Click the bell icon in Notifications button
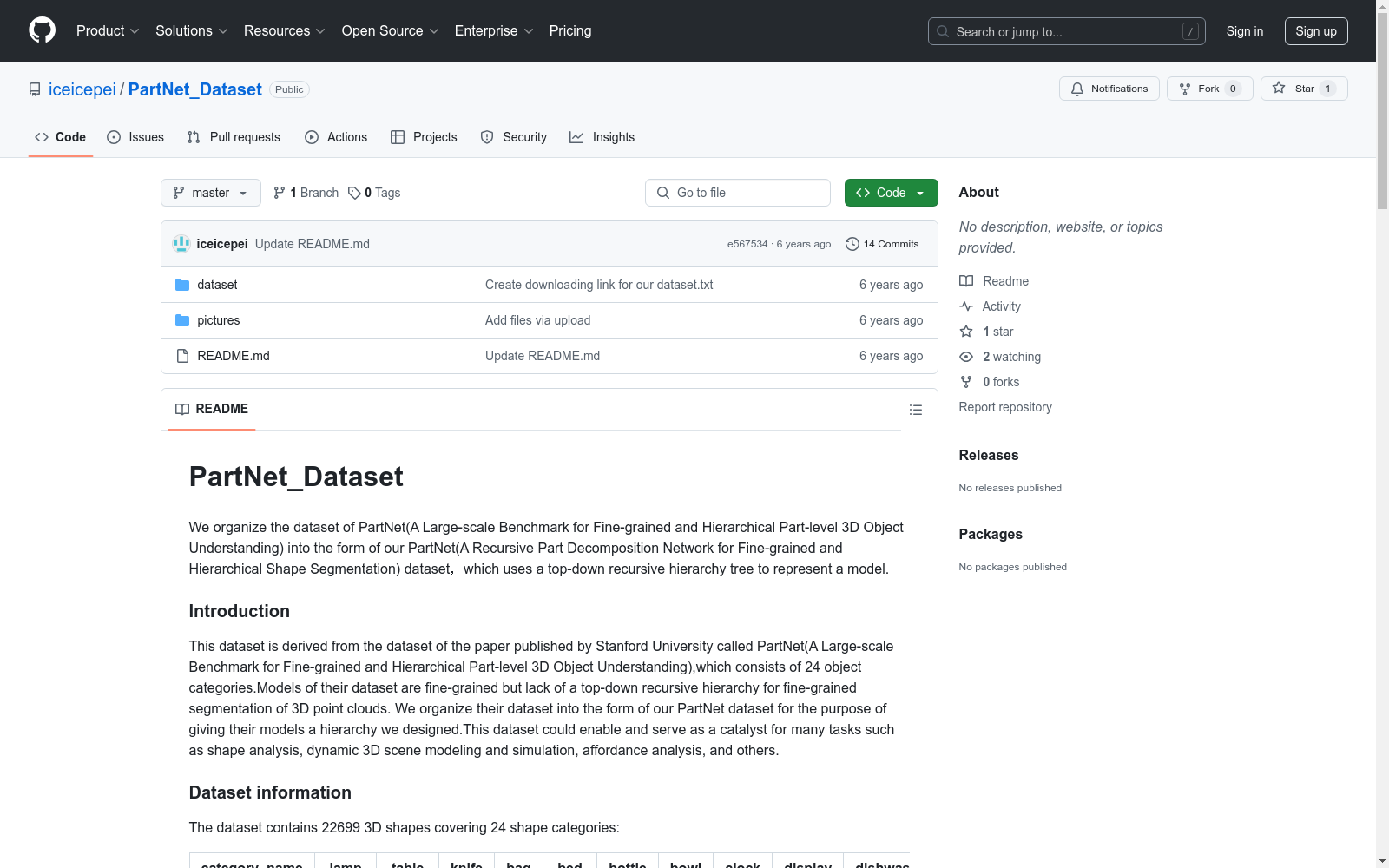 pyautogui.click(x=1077, y=89)
